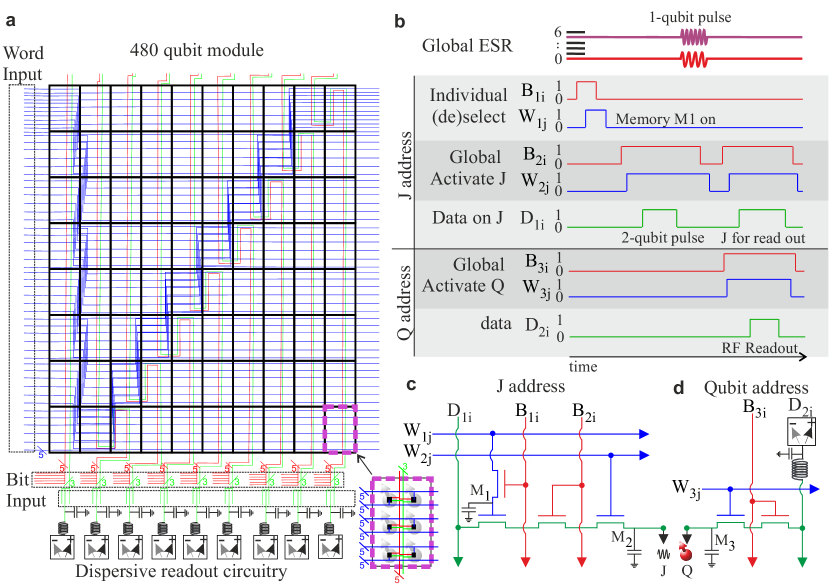Click the lowercase "data" label
The height and width of the screenshot is (584, 831).
(496, 323)
